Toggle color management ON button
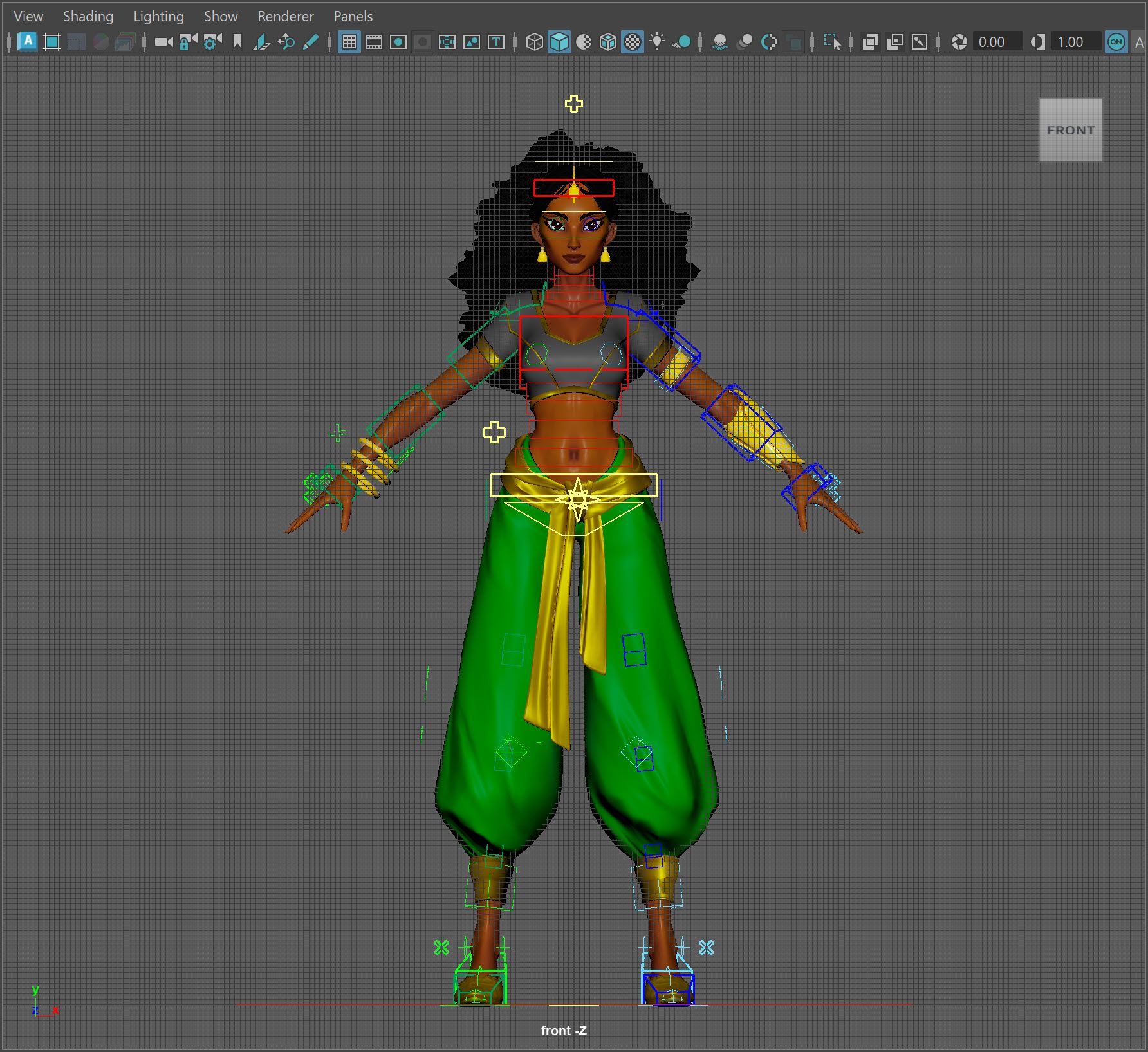Screen dimensions: 1148x1052 click(x=1116, y=42)
